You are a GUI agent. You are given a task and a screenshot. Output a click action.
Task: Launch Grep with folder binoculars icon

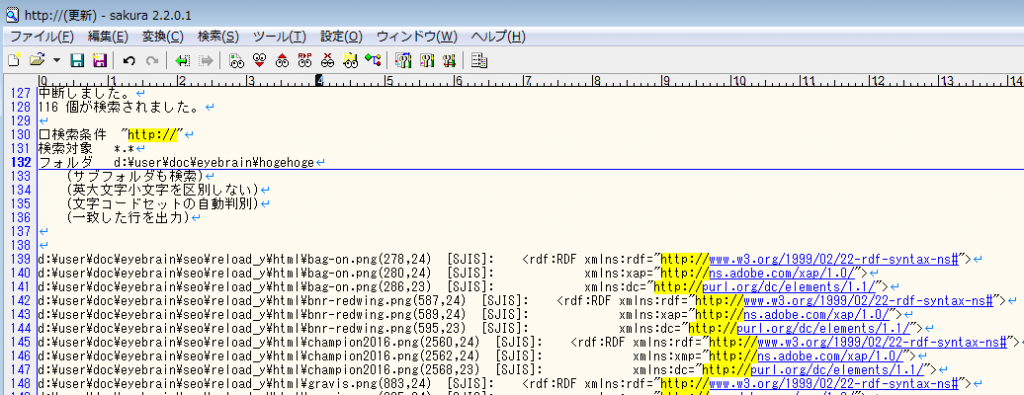coord(351,61)
